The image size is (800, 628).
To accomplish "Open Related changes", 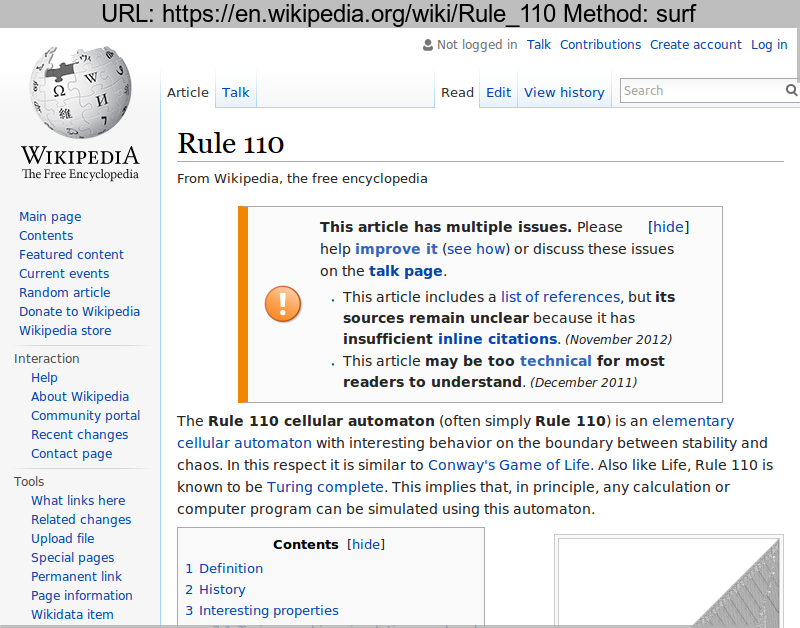I will tap(81, 519).
